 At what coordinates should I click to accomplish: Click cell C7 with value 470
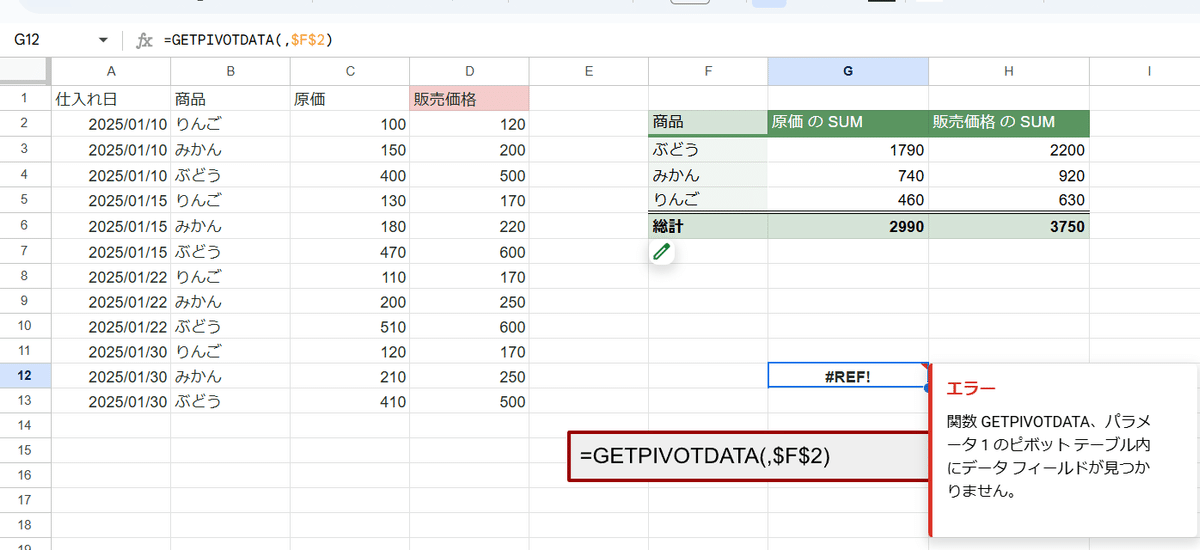click(x=350, y=251)
